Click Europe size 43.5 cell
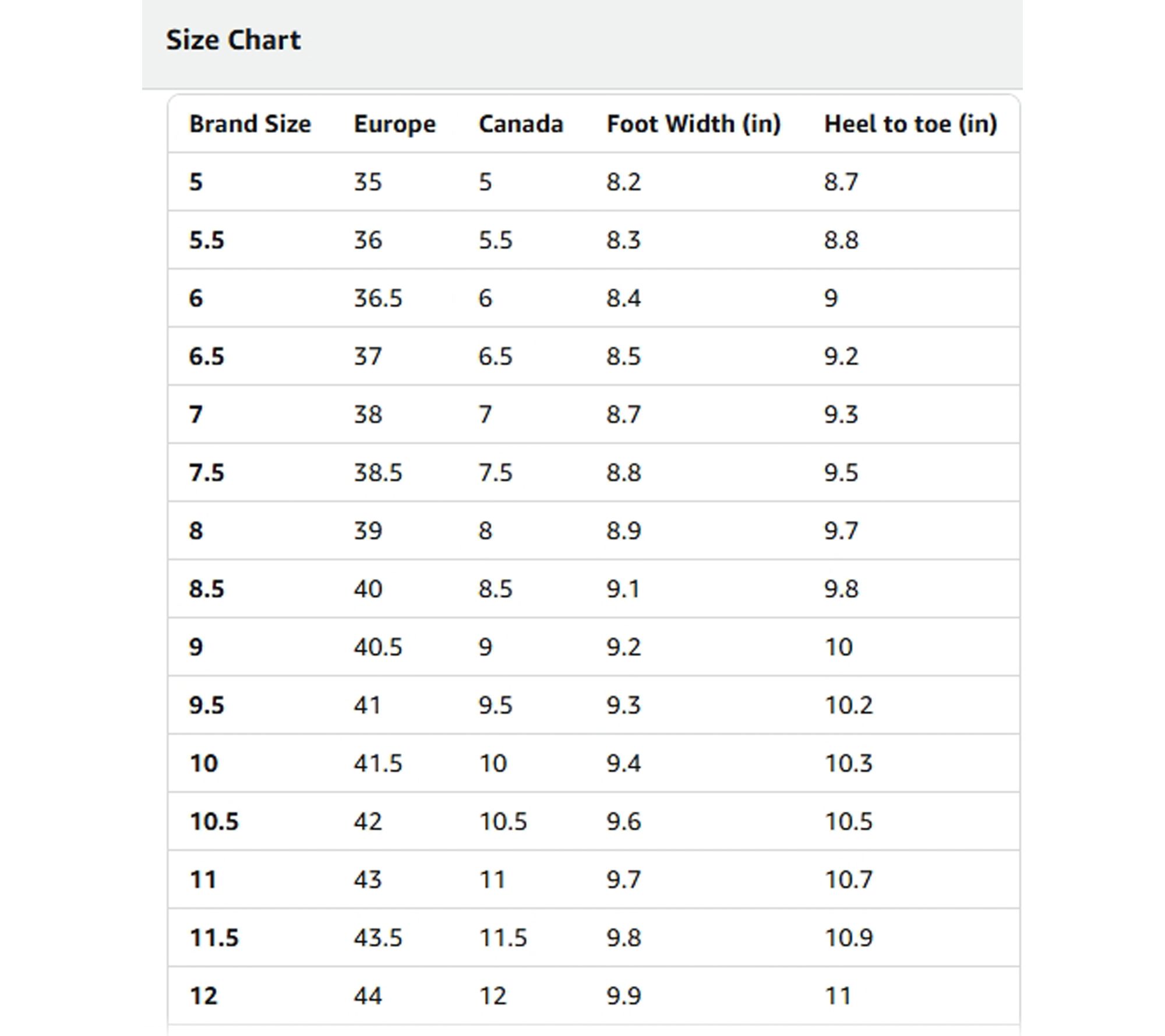1165x1036 pixels. (377, 938)
